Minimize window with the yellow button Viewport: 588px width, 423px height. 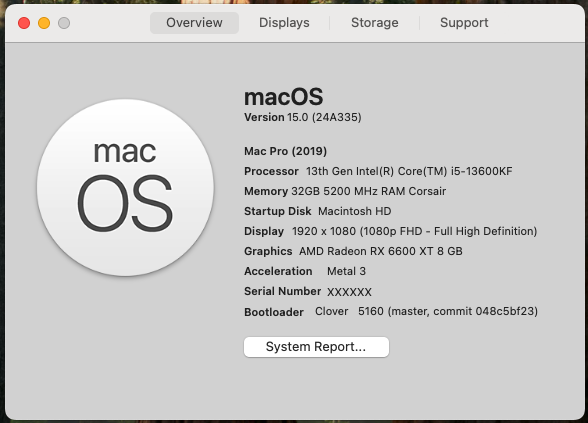coord(44,23)
